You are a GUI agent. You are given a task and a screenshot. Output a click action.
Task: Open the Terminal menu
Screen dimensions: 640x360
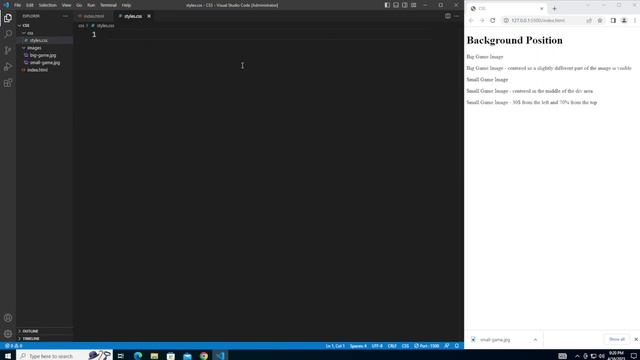point(108,5)
